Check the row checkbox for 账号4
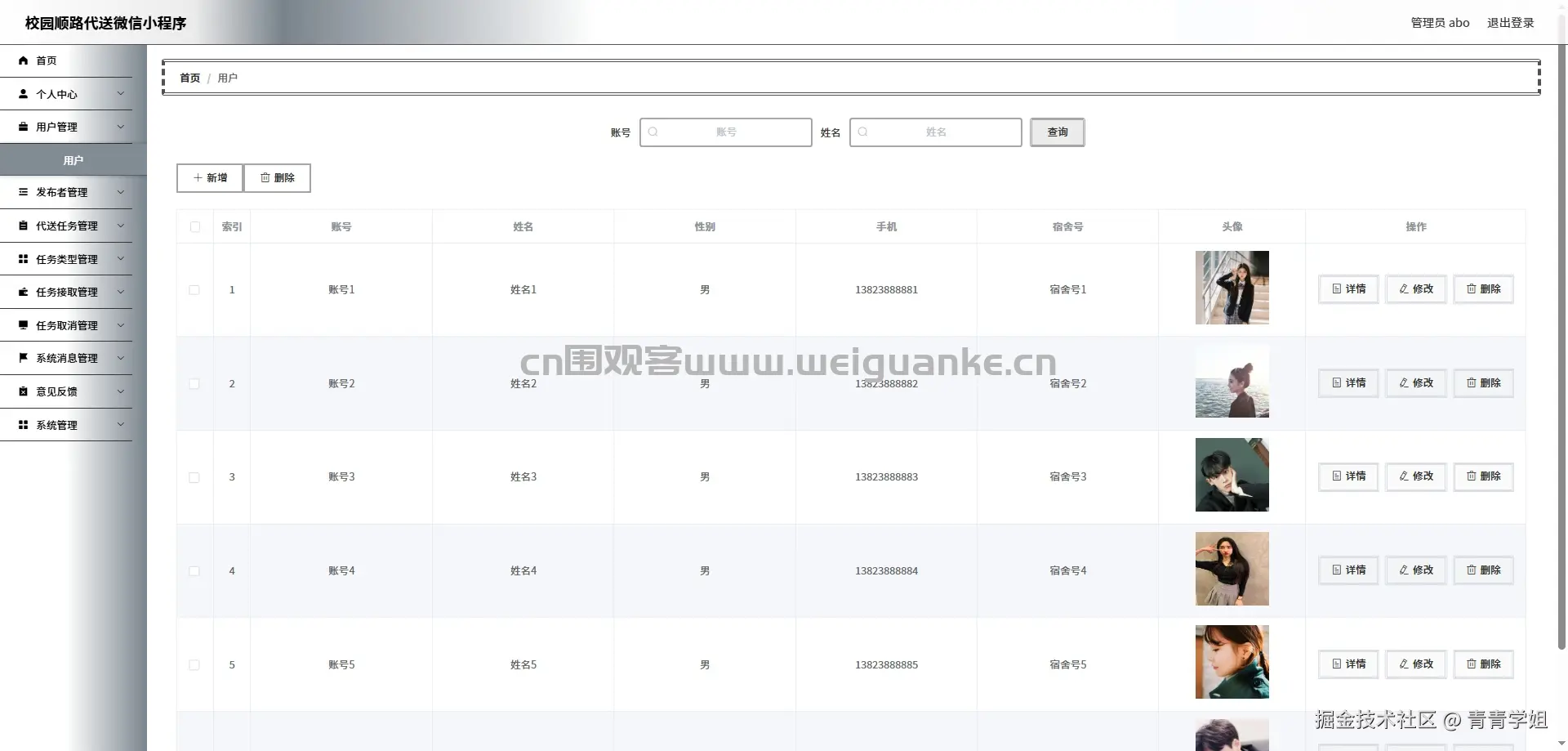Screen dimensions: 1568x751 [194, 570]
